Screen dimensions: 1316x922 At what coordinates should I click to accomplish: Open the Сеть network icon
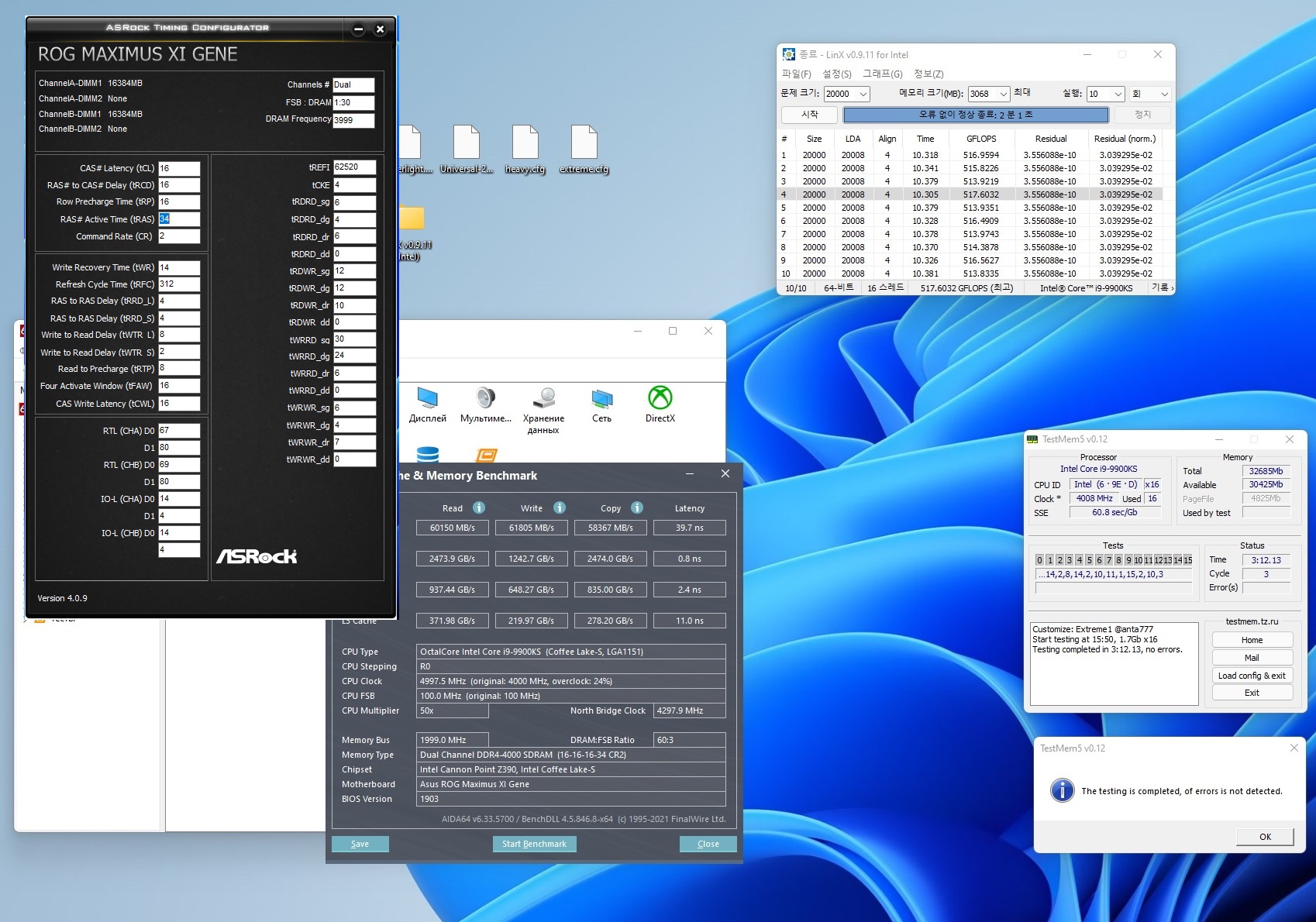602,404
